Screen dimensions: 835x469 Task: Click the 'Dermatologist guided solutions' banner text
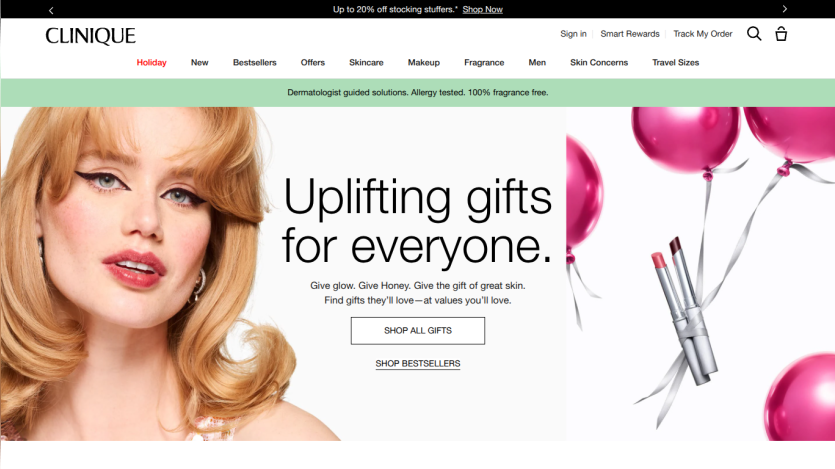[x=418, y=93]
